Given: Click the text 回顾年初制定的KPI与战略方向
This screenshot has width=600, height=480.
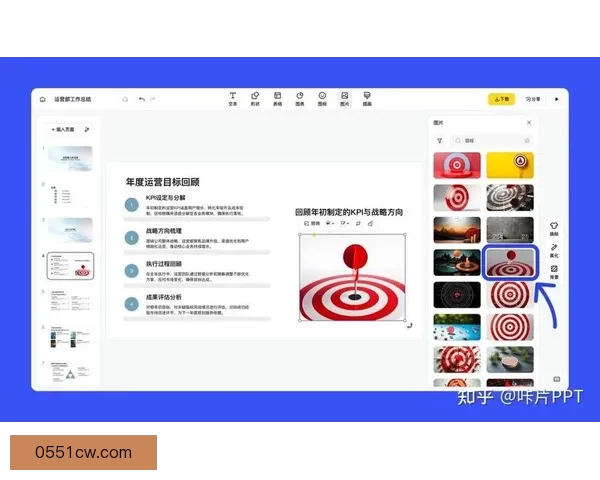Looking at the screenshot, I should point(349,212).
